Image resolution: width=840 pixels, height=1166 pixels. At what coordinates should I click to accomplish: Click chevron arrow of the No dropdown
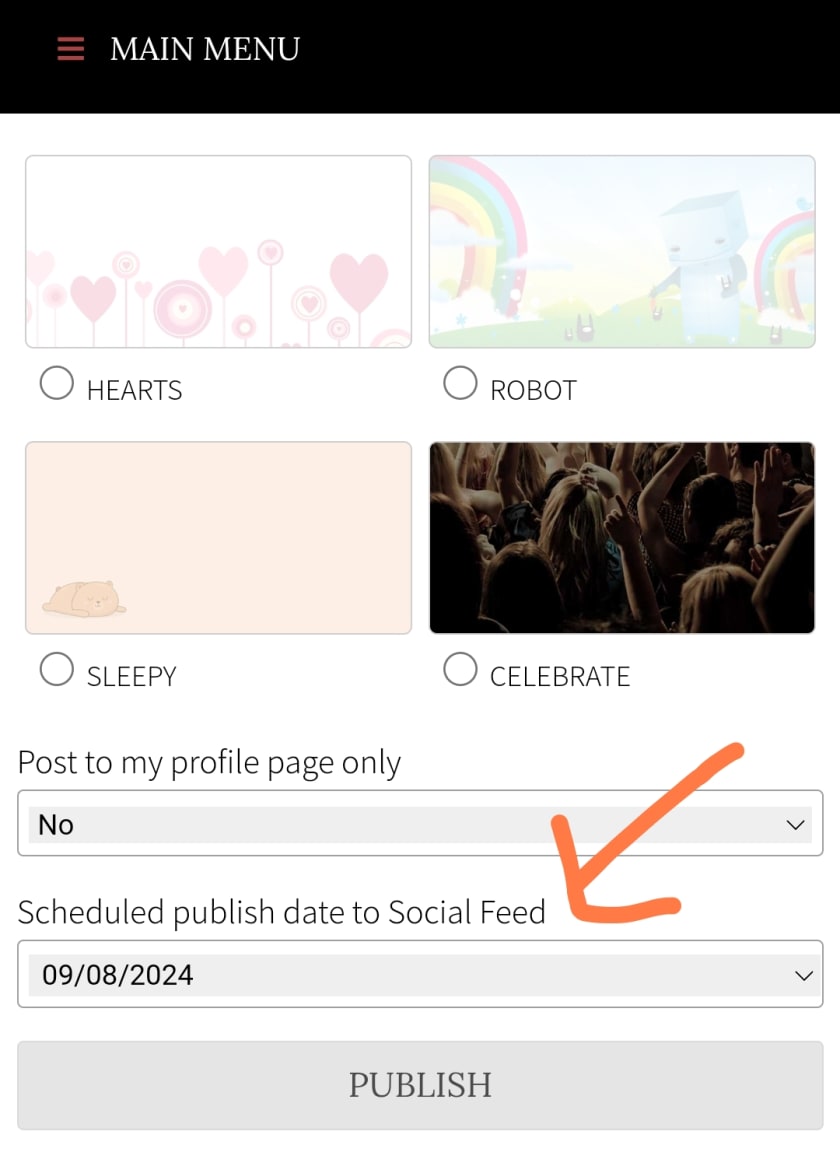(x=795, y=825)
